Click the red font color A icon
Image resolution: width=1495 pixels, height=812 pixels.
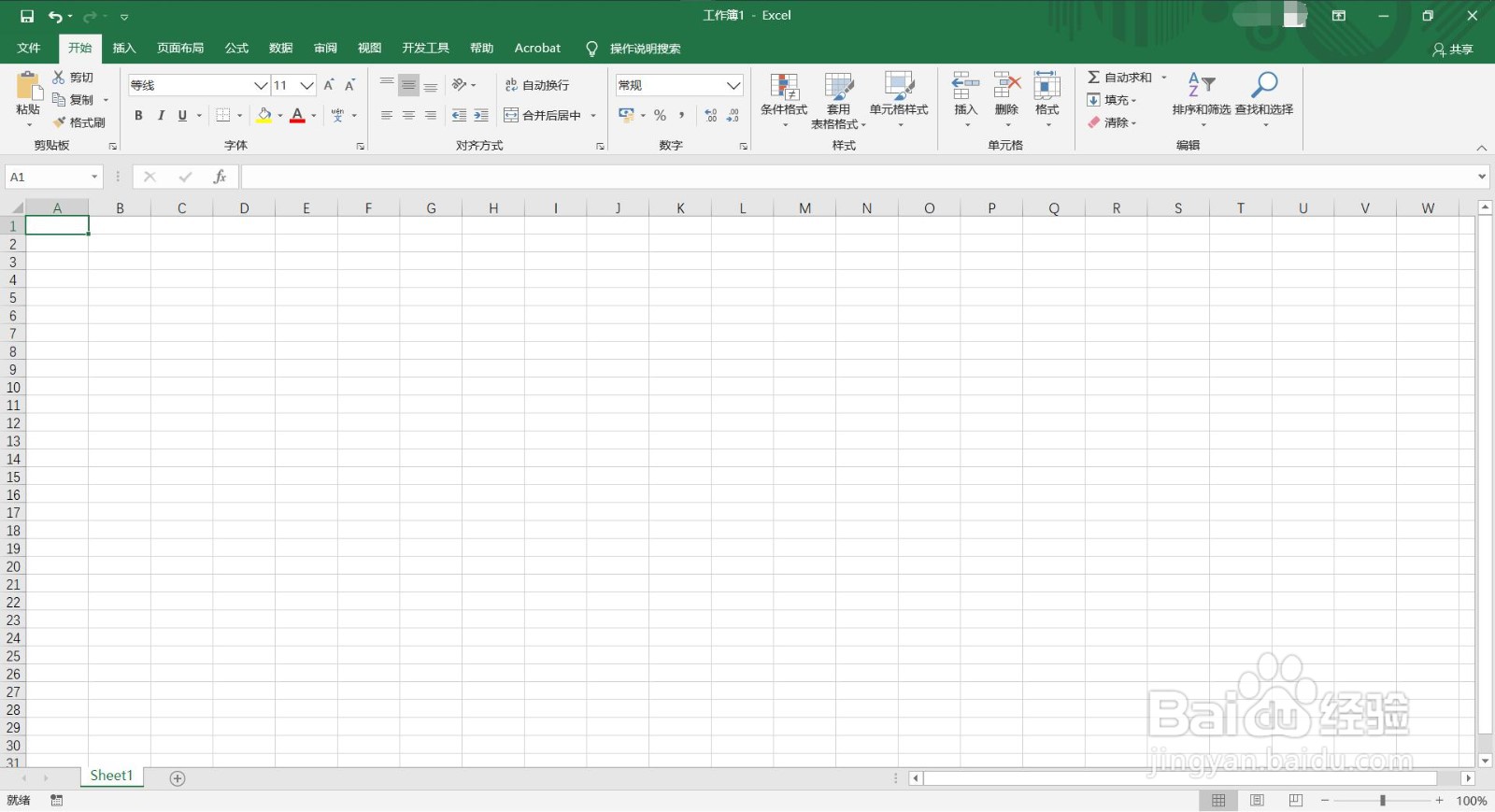(297, 115)
